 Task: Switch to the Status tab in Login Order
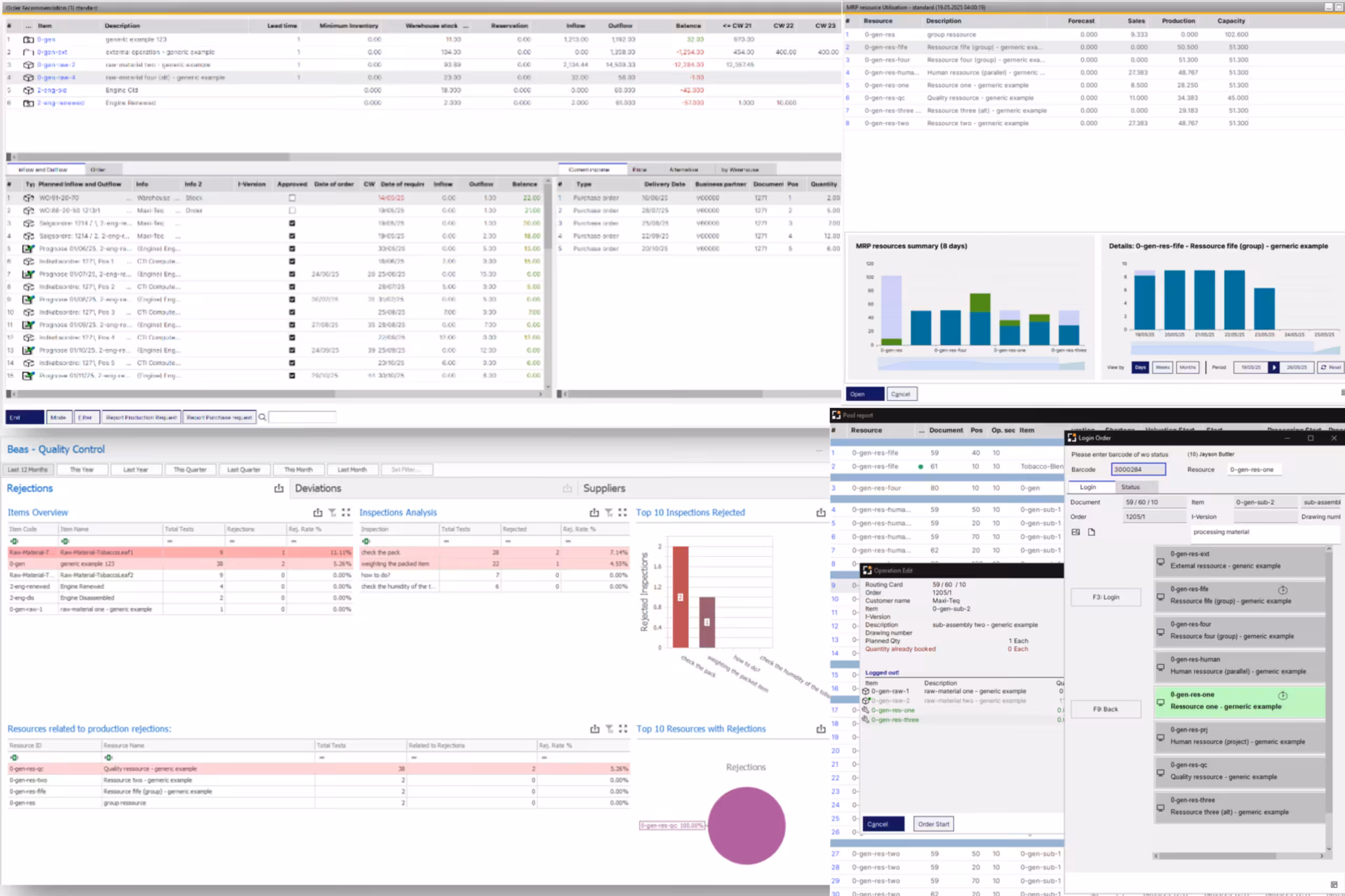point(1130,487)
